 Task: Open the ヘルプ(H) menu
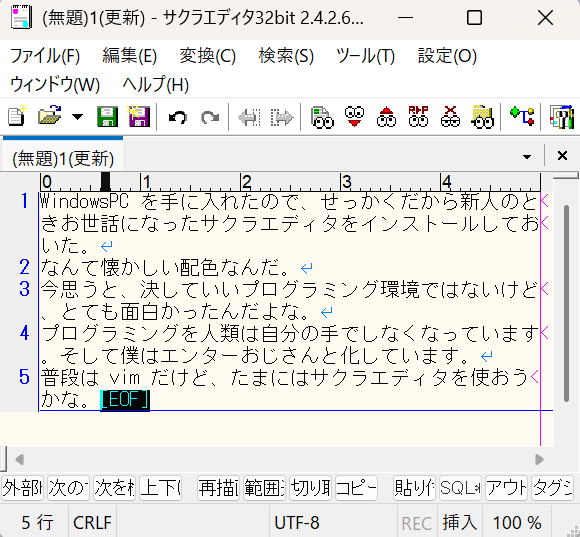pos(156,84)
